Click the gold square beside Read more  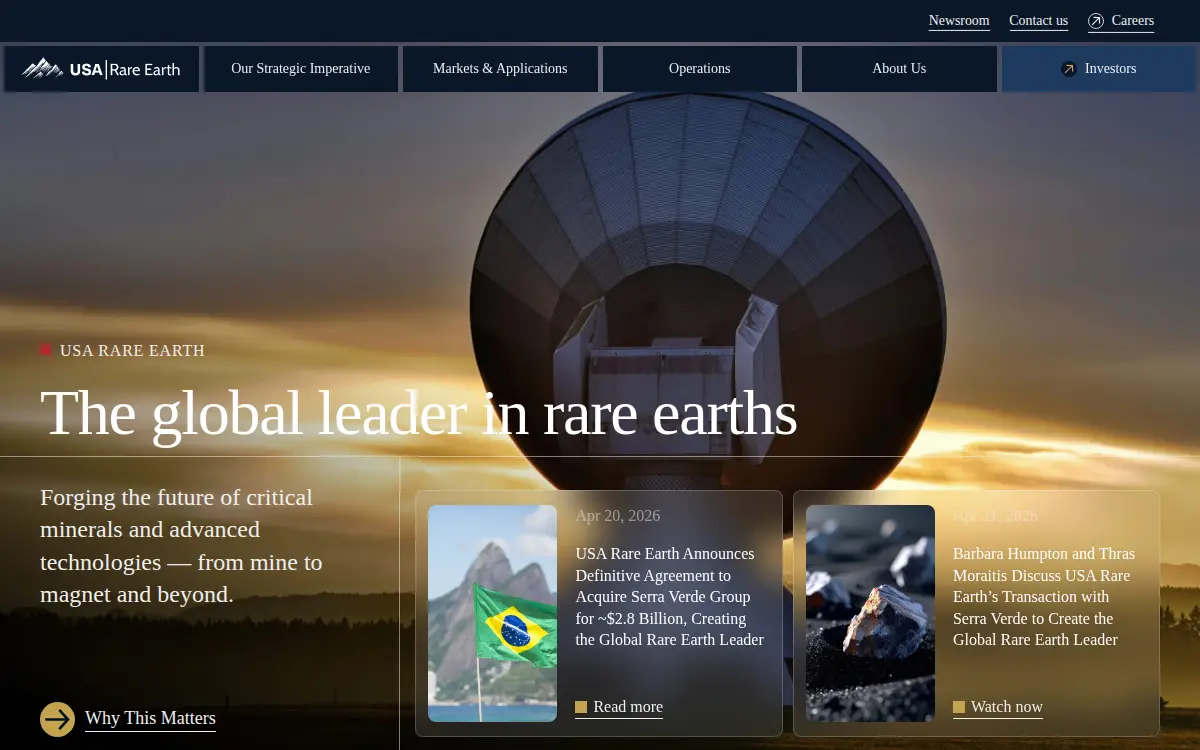[x=581, y=707]
